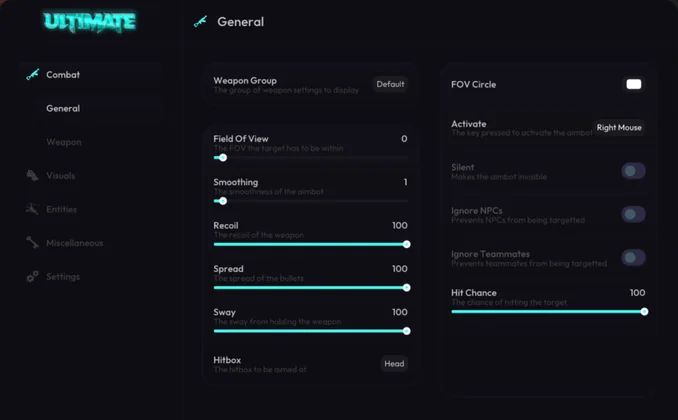Open the Visuals section
Image resolution: width=678 pixels, height=420 pixels.
pyautogui.click(x=61, y=176)
